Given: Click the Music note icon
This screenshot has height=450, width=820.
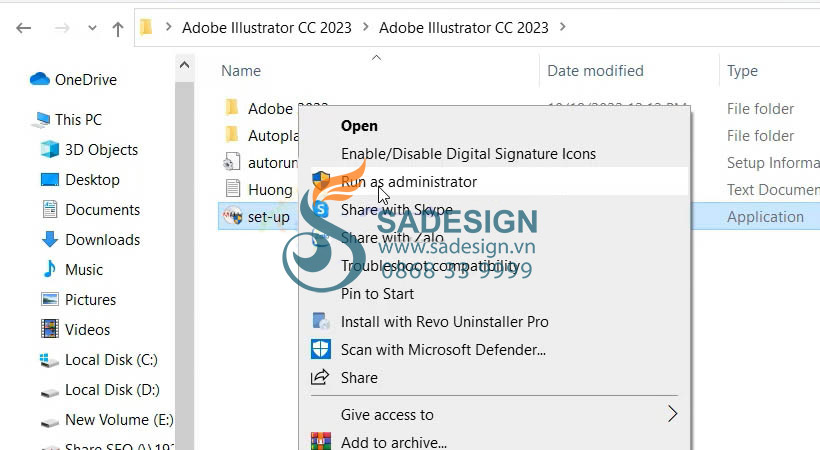Looking at the screenshot, I should click(x=50, y=269).
